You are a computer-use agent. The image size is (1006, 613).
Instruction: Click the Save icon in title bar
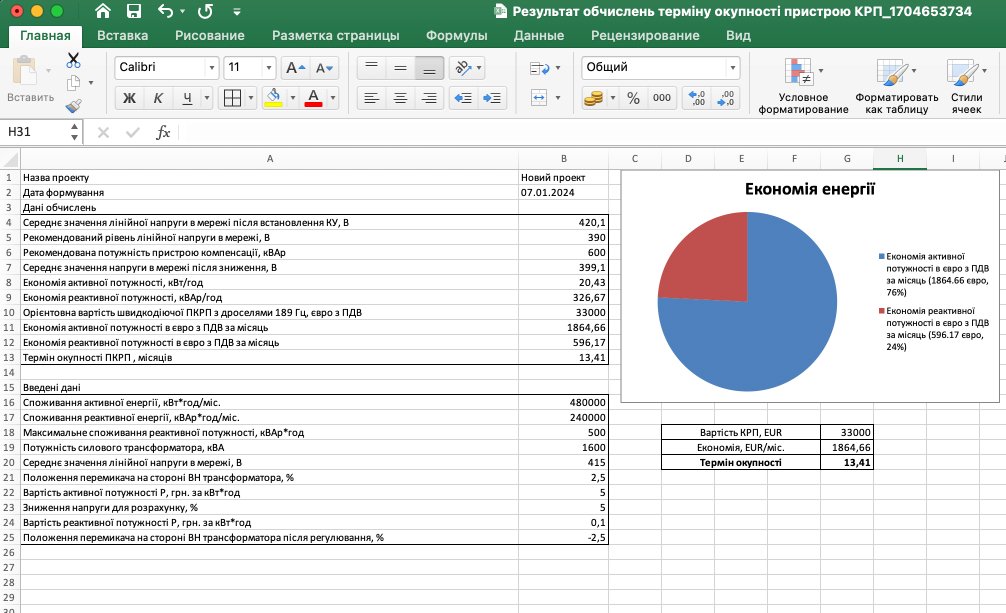[133, 12]
